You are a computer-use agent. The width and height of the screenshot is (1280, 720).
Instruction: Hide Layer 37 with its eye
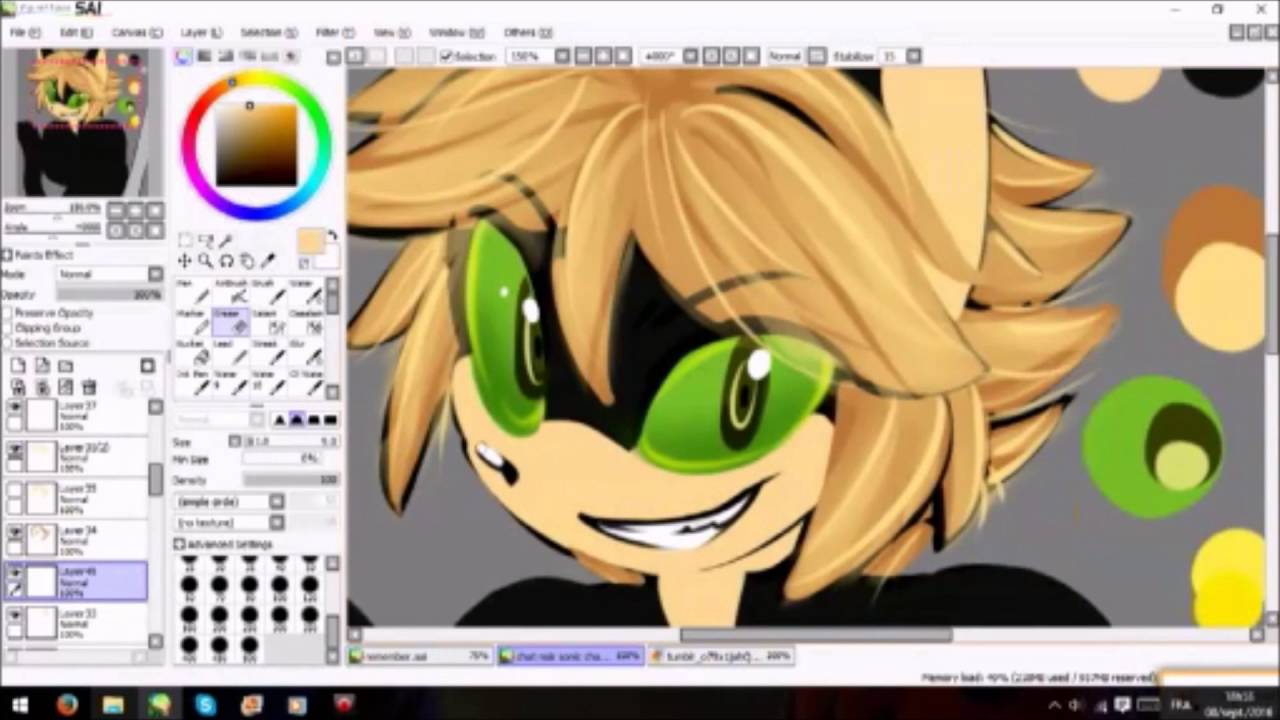(x=15, y=408)
